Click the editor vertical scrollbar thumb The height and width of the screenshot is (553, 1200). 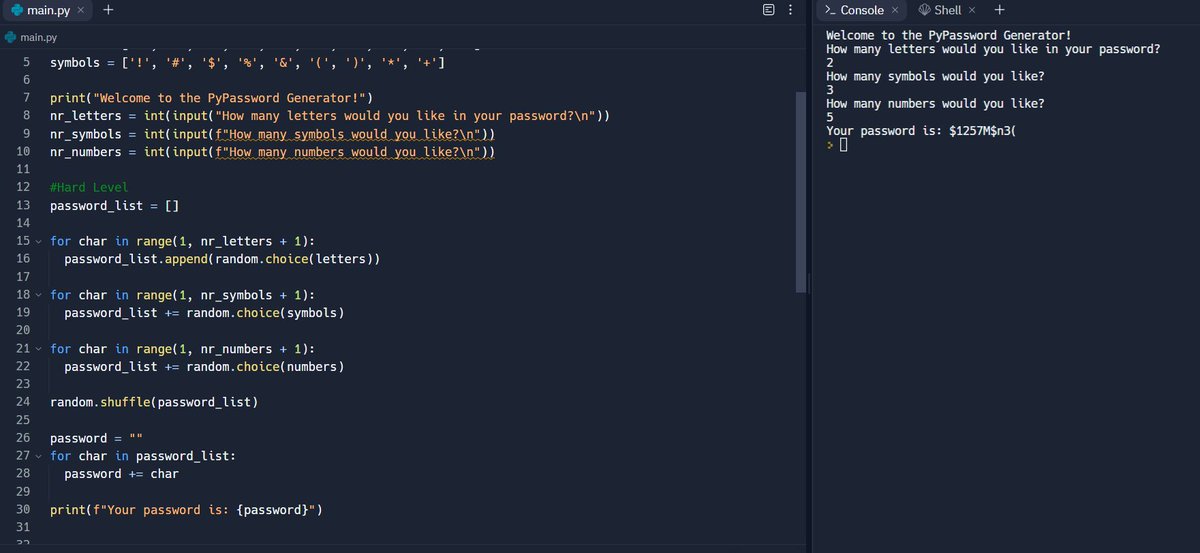point(799,191)
